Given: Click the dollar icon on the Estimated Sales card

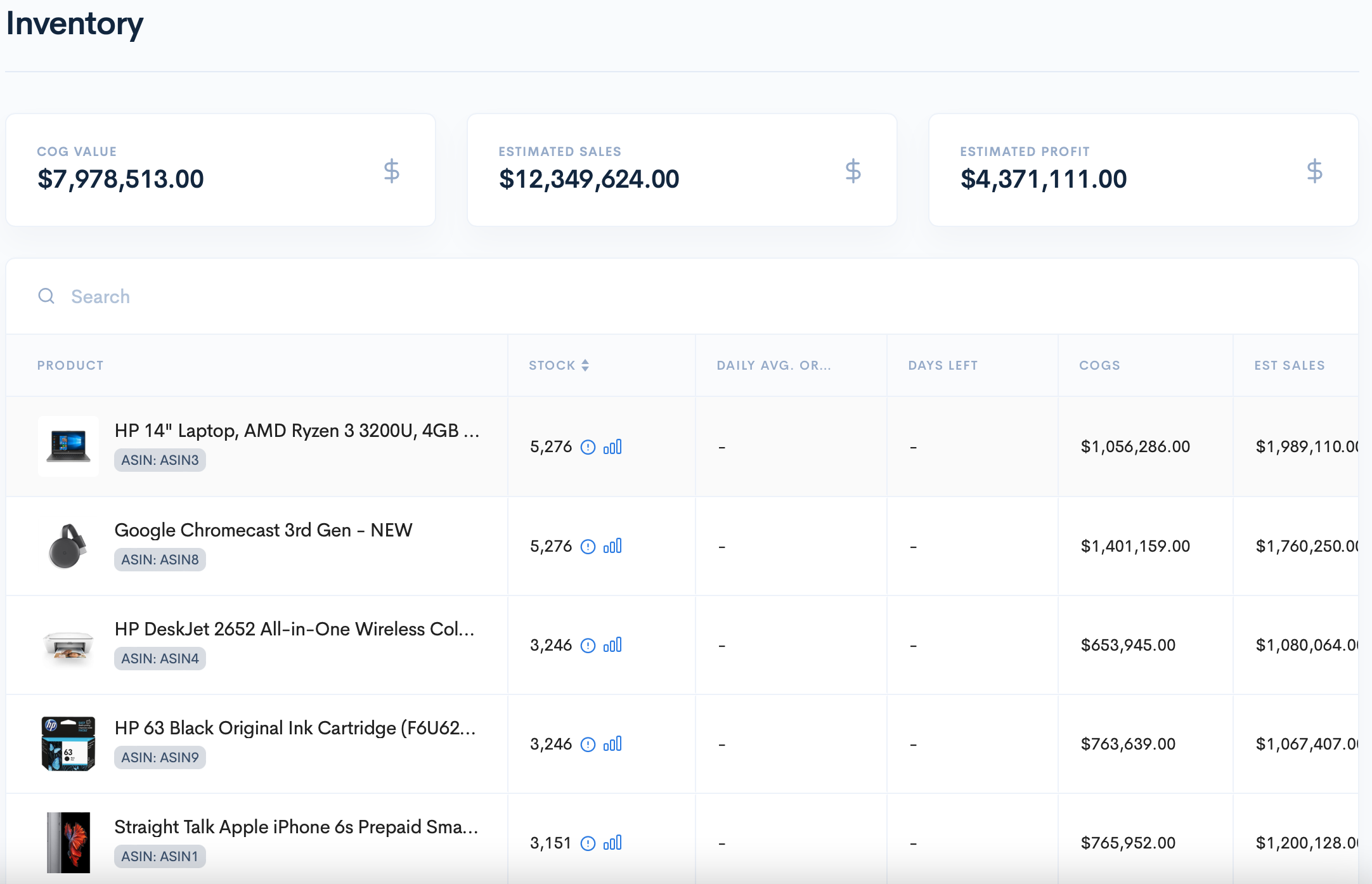Looking at the screenshot, I should click(x=853, y=170).
